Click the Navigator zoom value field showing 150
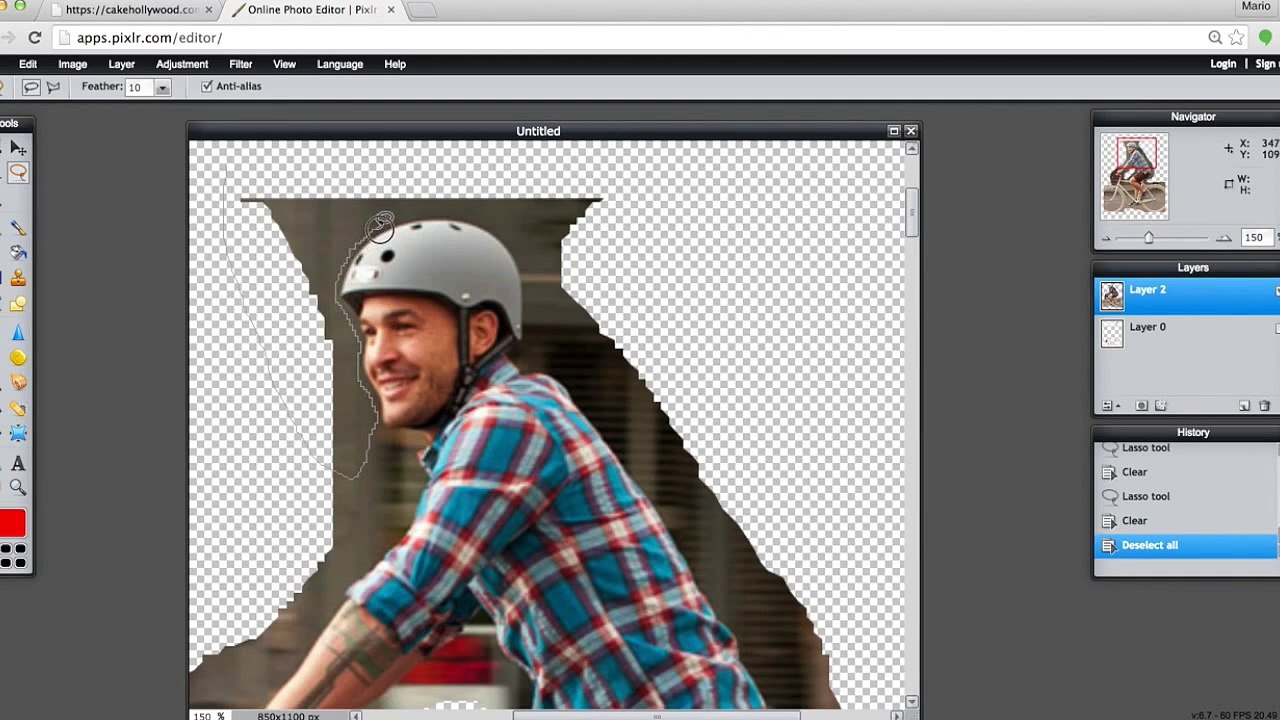This screenshot has width=1280, height=720. point(1256,238)
